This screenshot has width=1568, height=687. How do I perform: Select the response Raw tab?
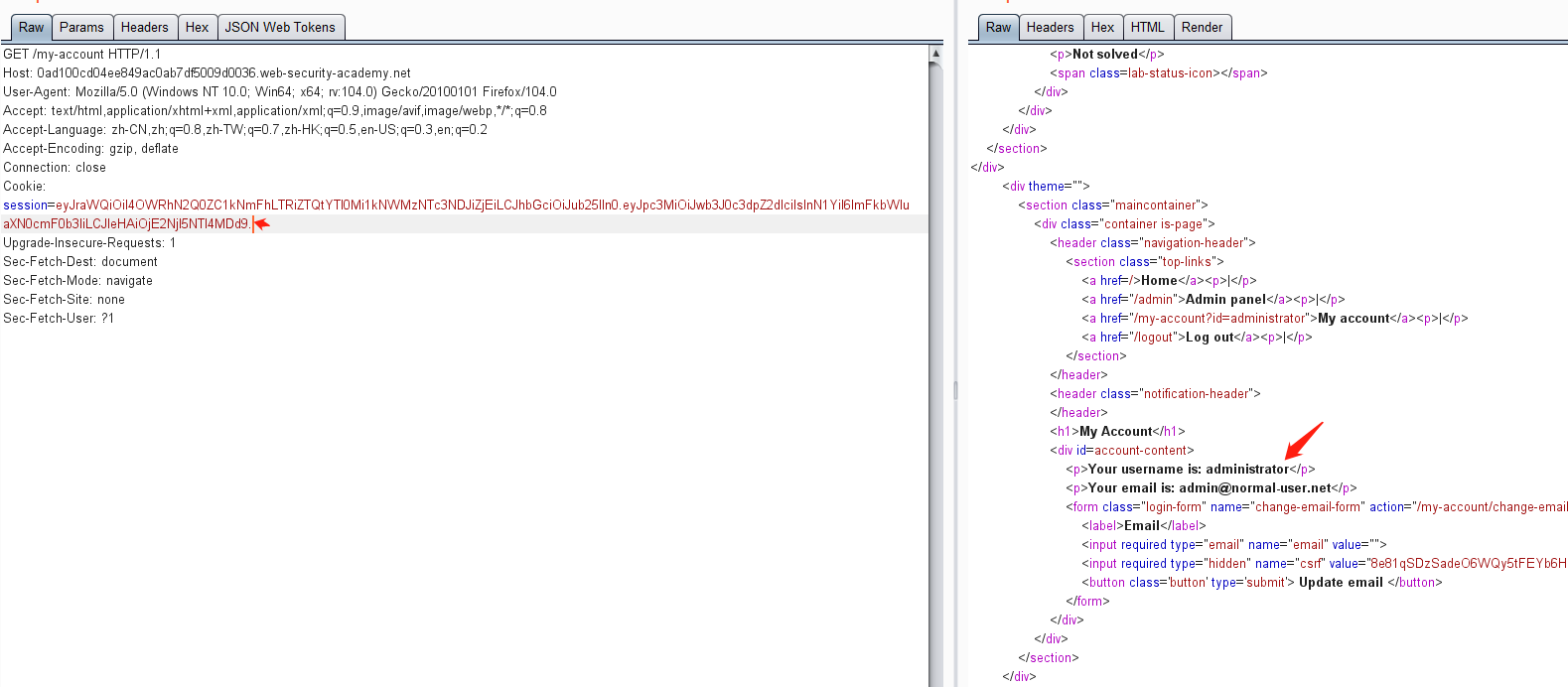pos(998,28)
